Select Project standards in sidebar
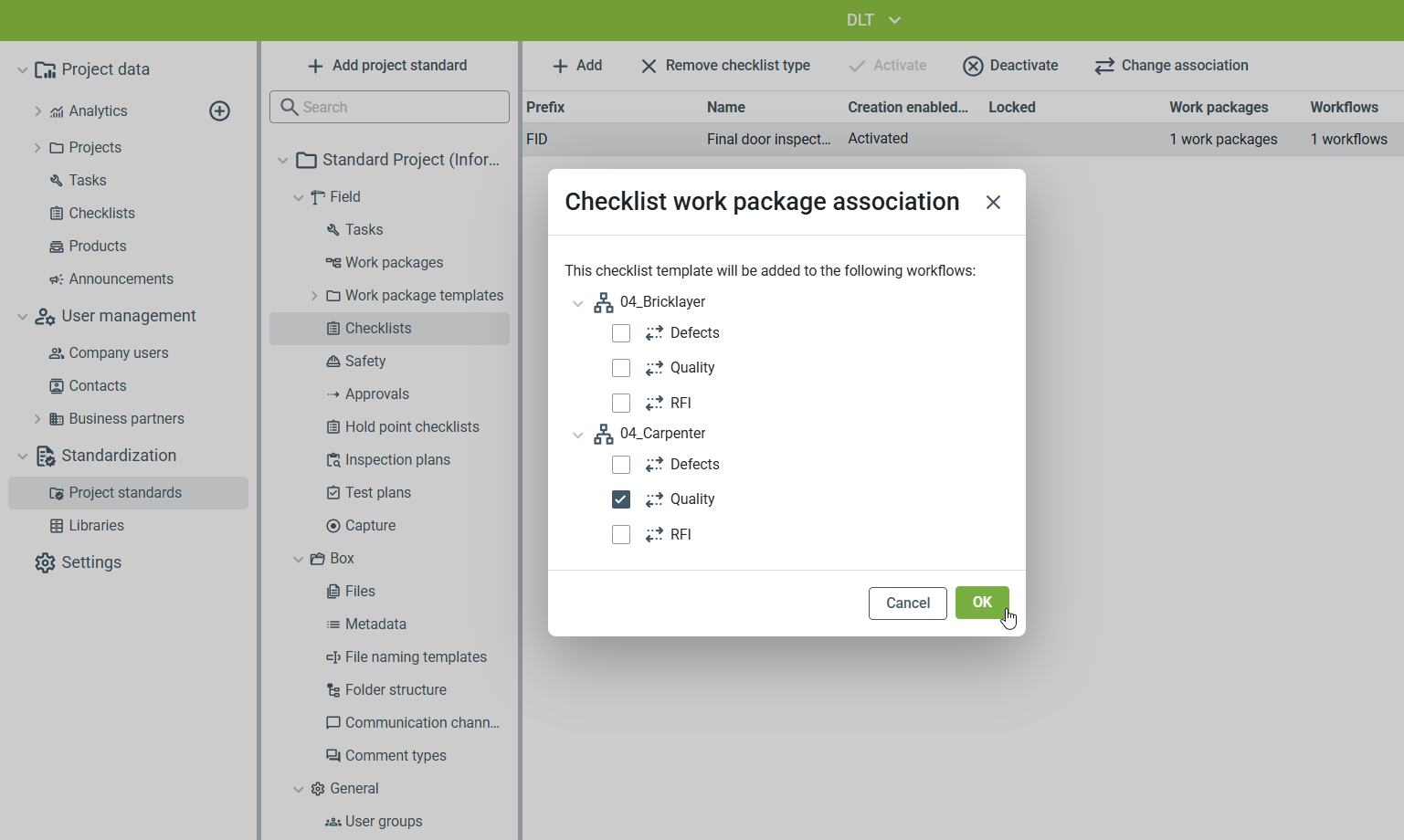This screenshot has height=840, width=1404. (x=128, y=493)
